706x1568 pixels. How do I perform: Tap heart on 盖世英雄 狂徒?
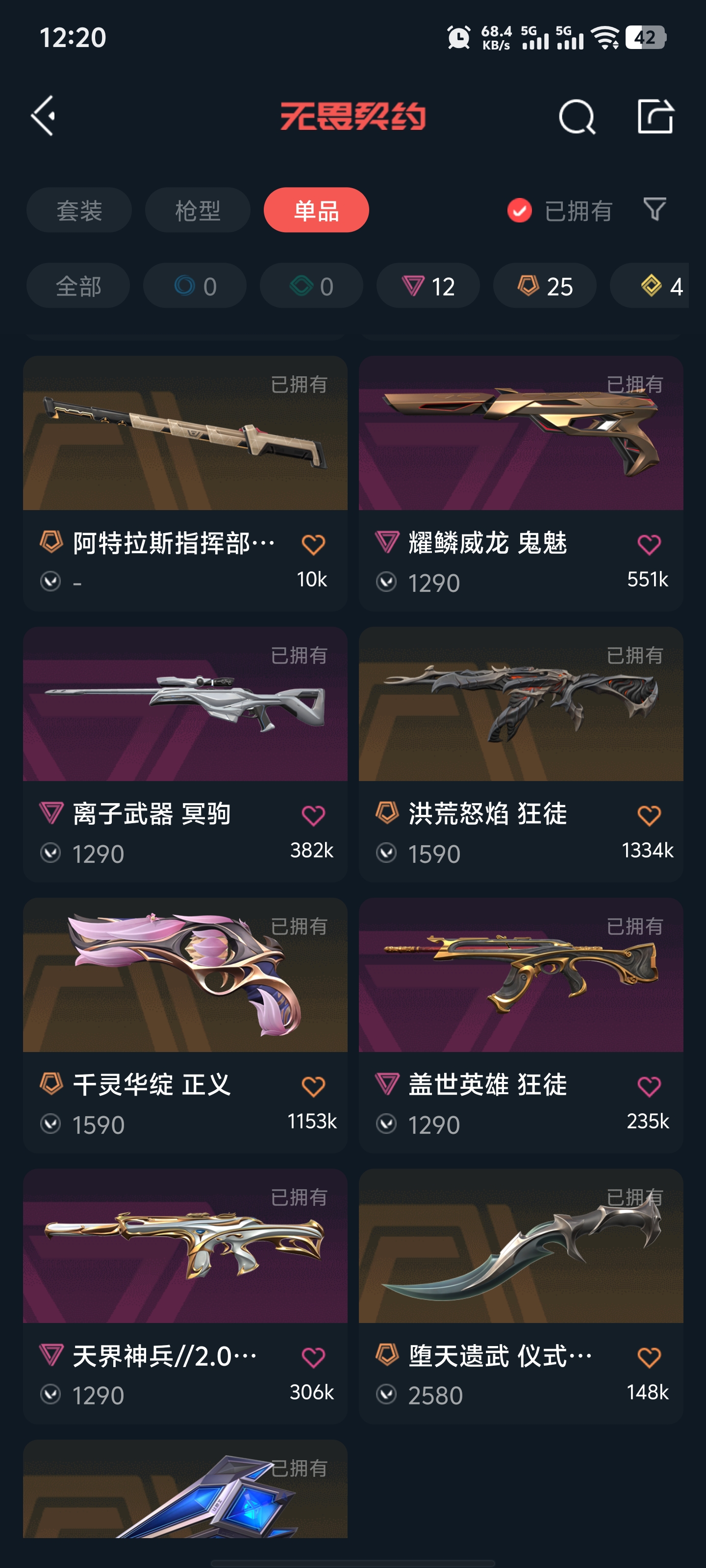click(x=649, y=1086)
